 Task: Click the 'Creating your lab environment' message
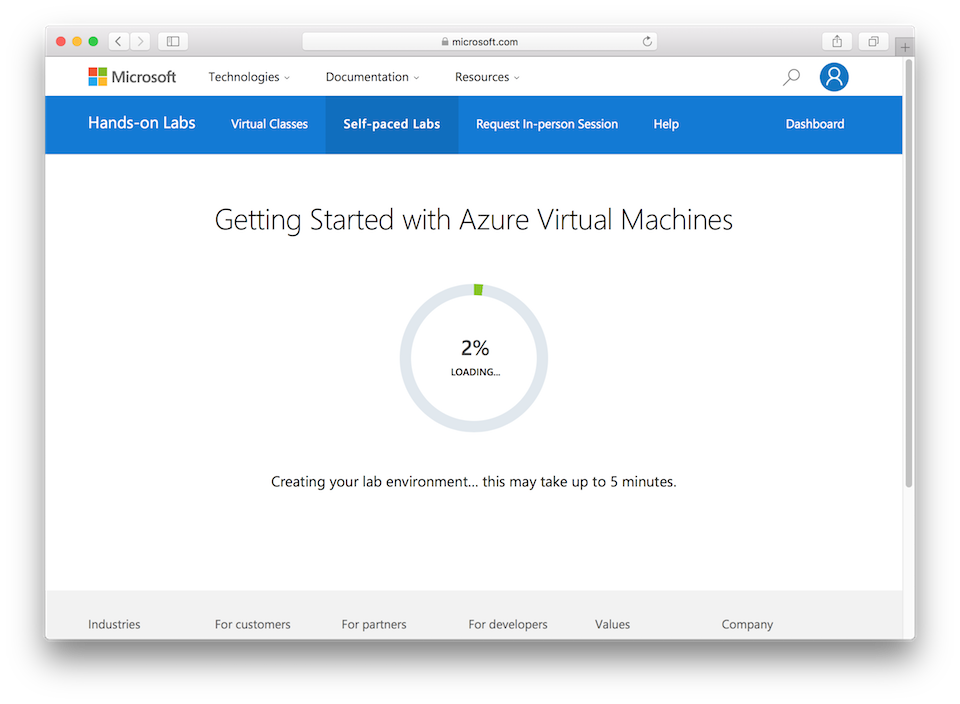click(474, 482)
